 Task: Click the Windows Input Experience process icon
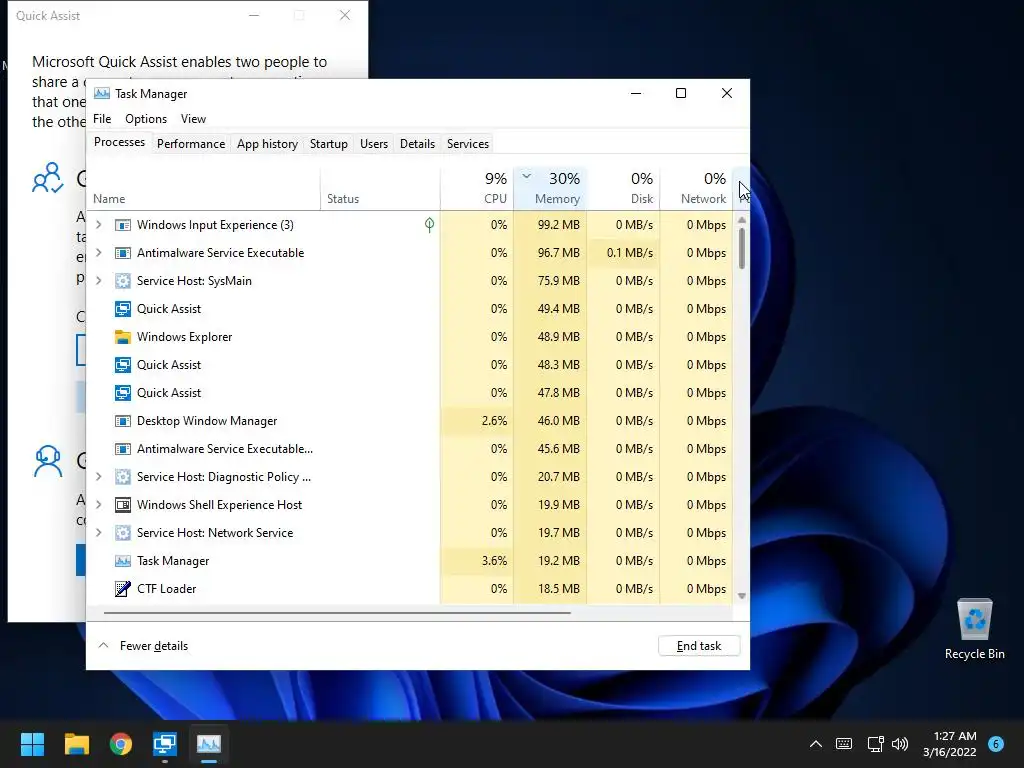pos(123,225)
